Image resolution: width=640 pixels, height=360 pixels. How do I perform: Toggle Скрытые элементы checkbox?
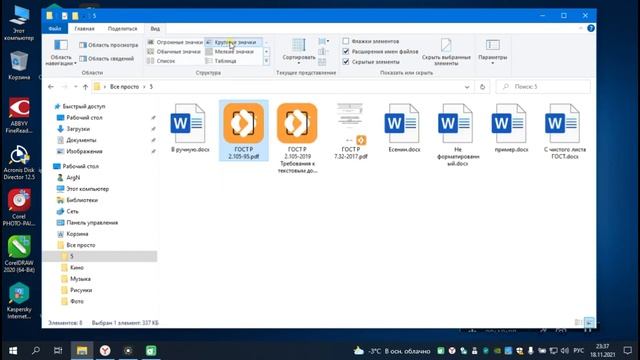click(346, 62)
